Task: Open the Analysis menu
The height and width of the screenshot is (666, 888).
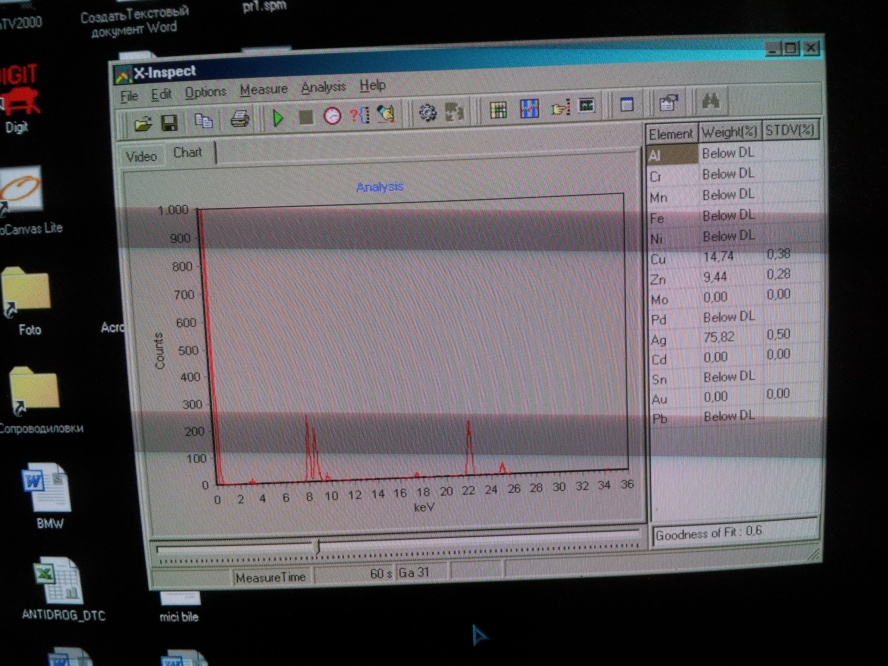Action: click(x=323, y=87)
